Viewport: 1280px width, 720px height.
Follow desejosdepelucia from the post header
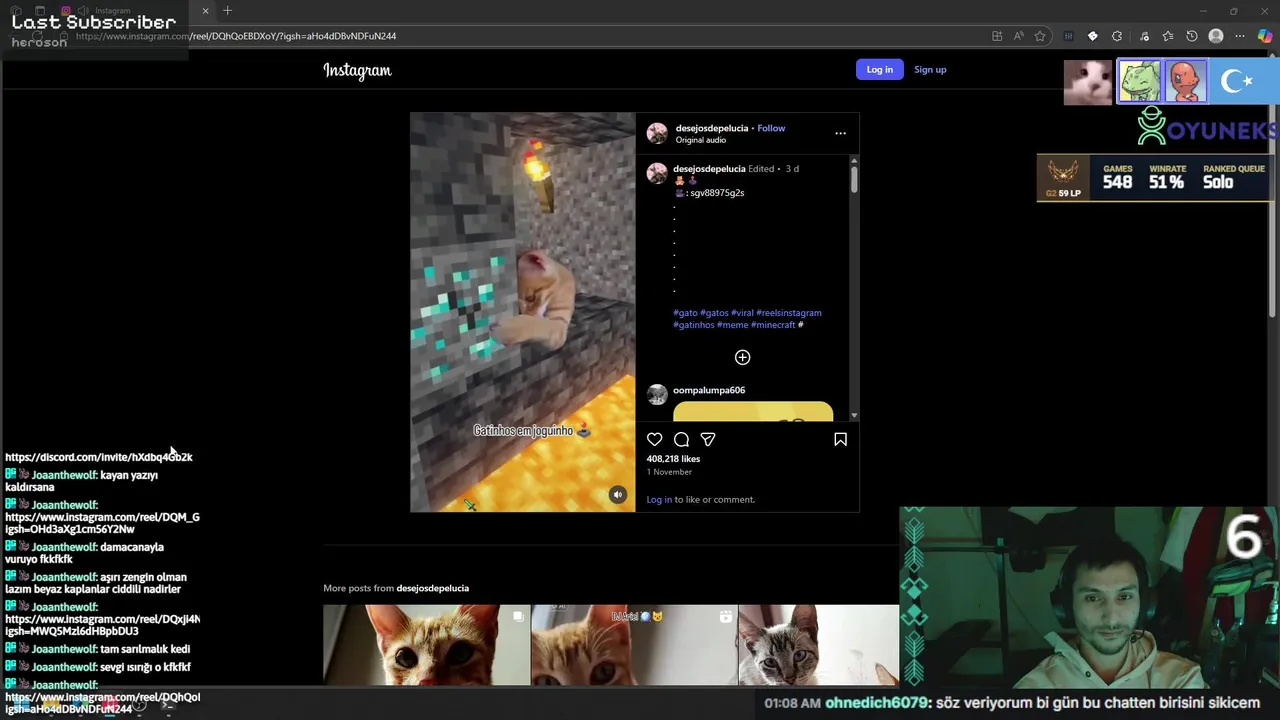771,128
